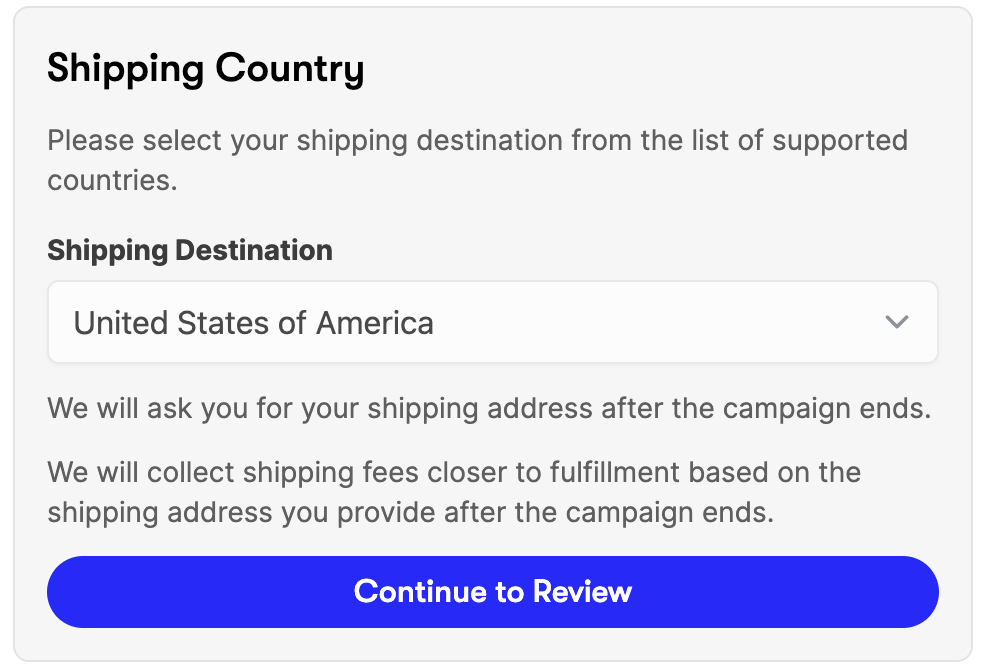The height and width of the screenshot is (664, 986).
Task: Click the Shipping Destination field label
Action: [x=190, y=250]
